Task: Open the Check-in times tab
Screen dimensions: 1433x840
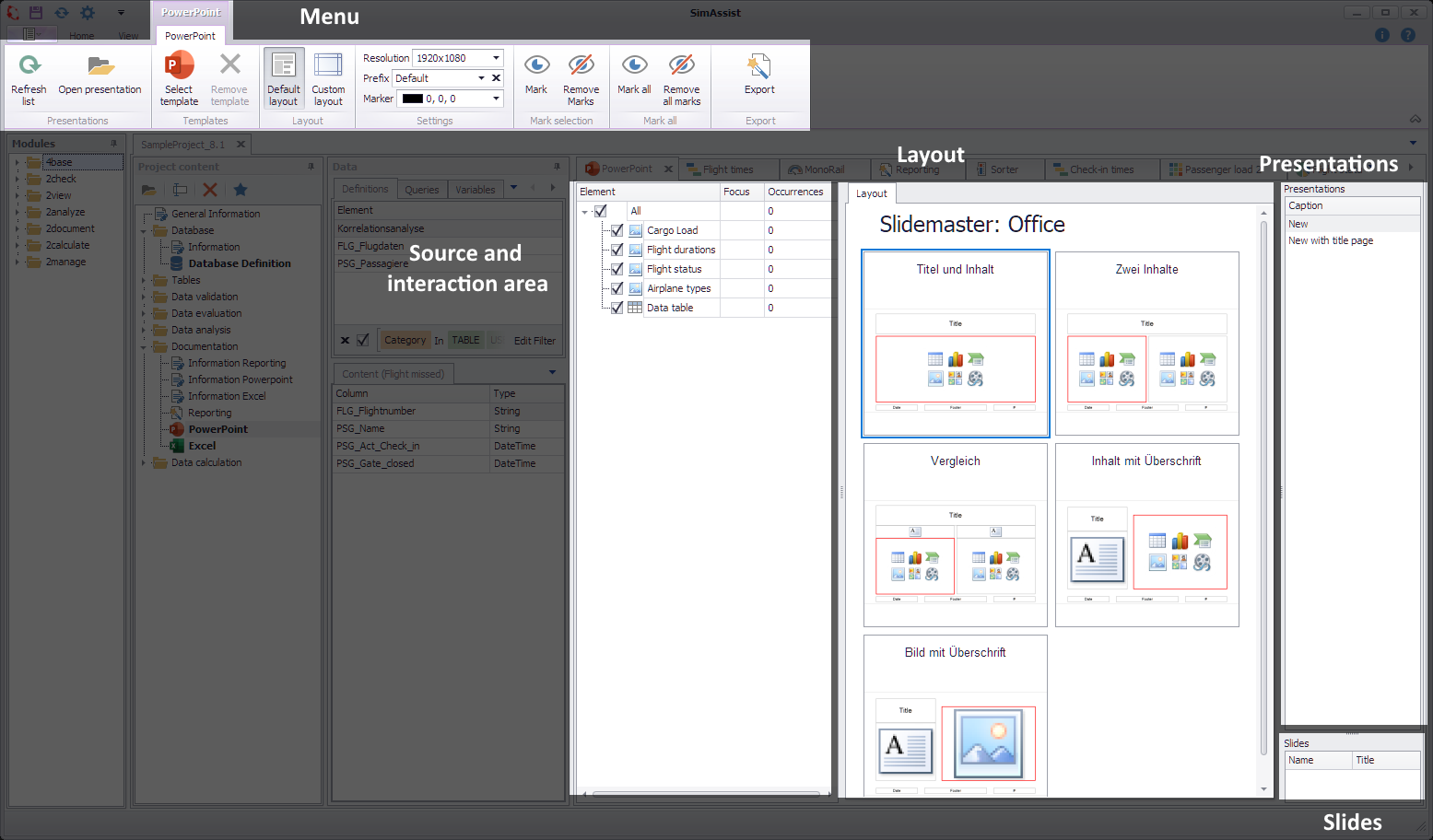Action: (1101, 169)
